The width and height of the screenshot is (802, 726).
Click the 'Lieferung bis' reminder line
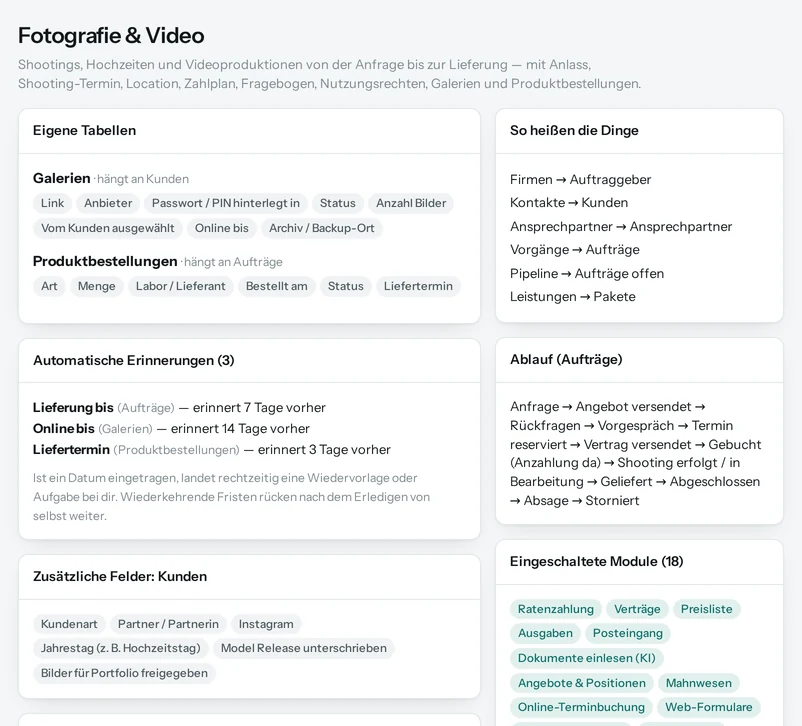click(179, 408)
